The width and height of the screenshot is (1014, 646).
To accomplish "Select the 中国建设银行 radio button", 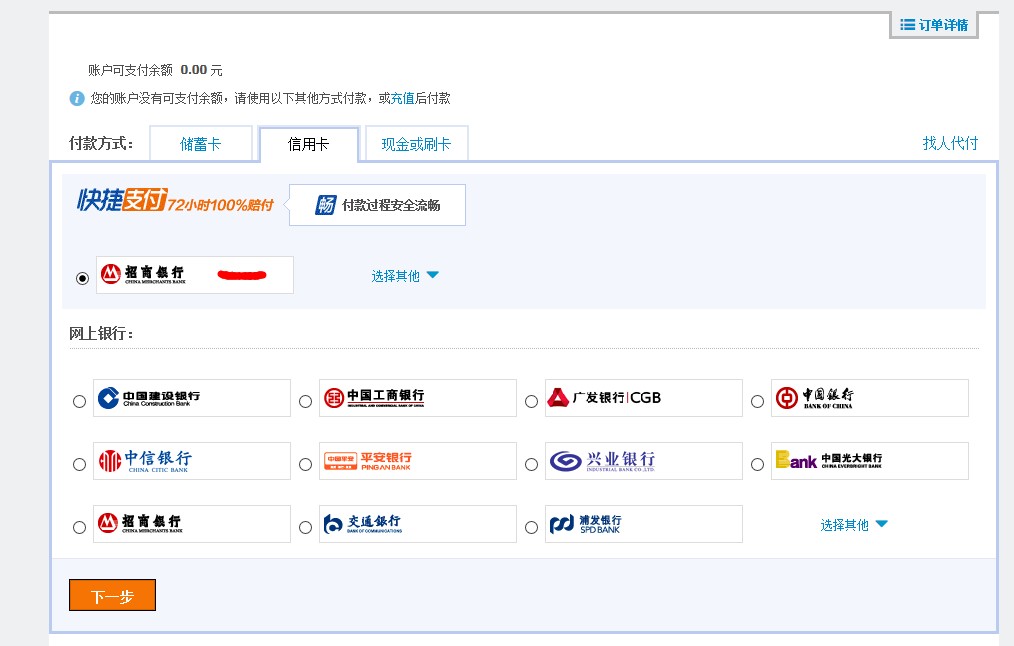I will click(80, 402).
